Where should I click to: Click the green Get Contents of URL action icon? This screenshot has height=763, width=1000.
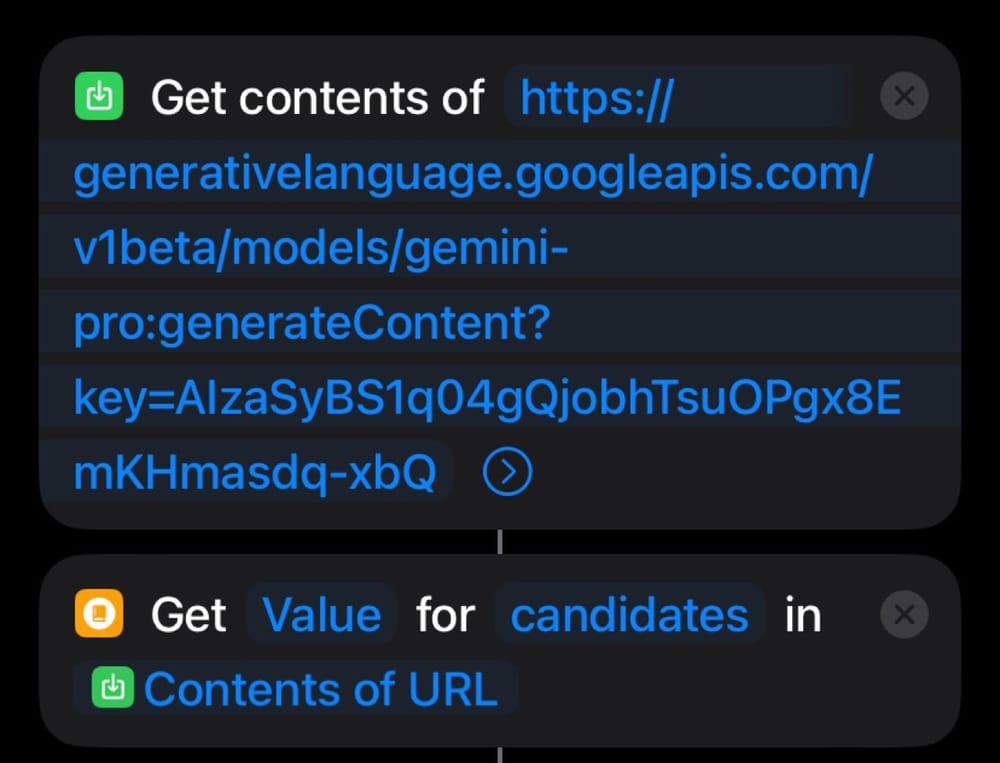99,96
